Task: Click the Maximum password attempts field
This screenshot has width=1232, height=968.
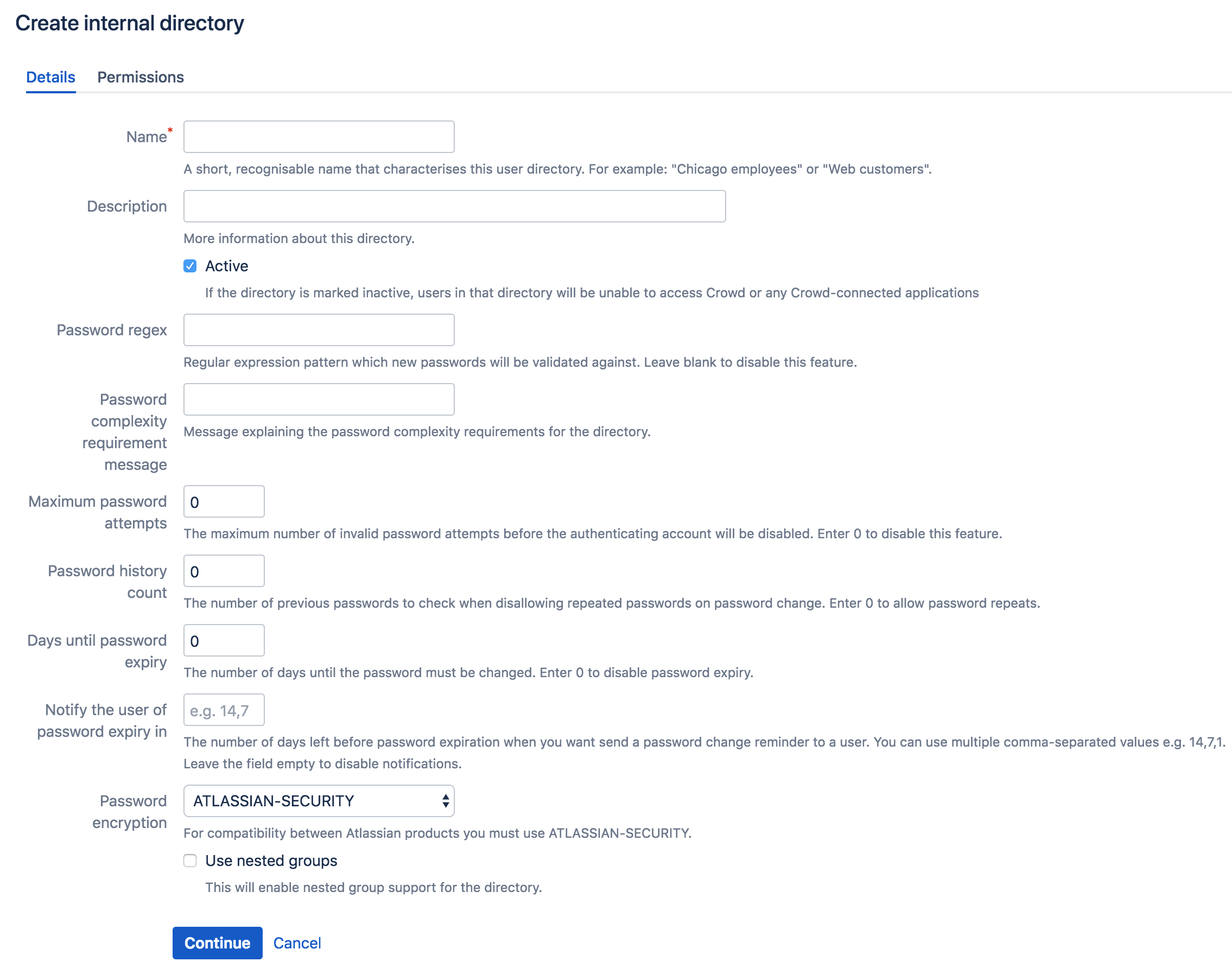Action: [224, 501]
